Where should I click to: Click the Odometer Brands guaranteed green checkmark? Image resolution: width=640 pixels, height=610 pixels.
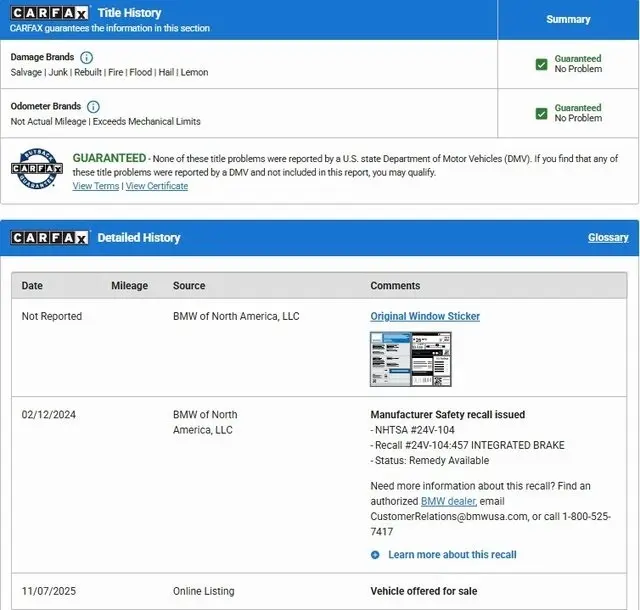pyautogui.click(x=541, y=113)
